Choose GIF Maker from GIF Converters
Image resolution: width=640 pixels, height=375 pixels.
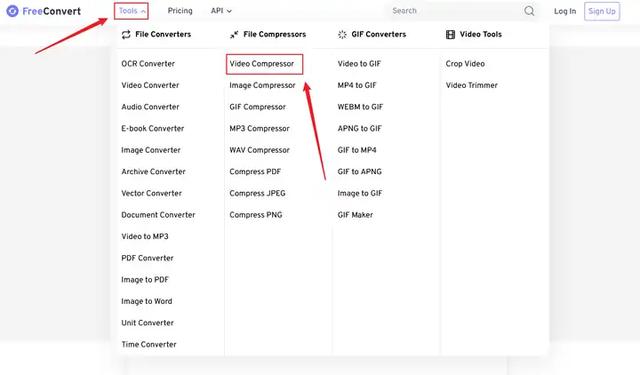pos(355,215)
